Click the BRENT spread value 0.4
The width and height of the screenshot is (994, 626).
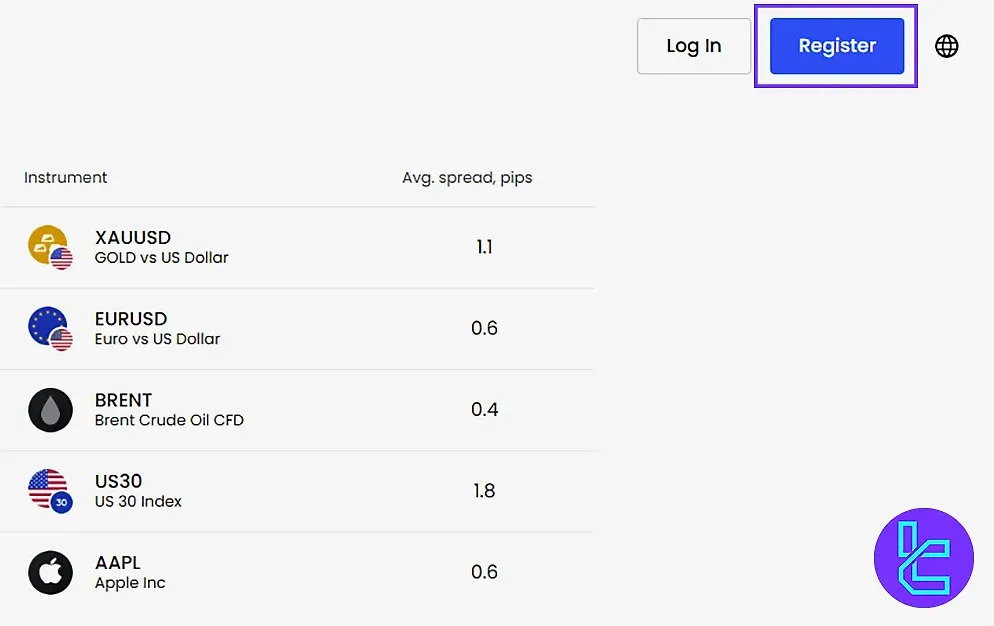click(x=484, y=410)
